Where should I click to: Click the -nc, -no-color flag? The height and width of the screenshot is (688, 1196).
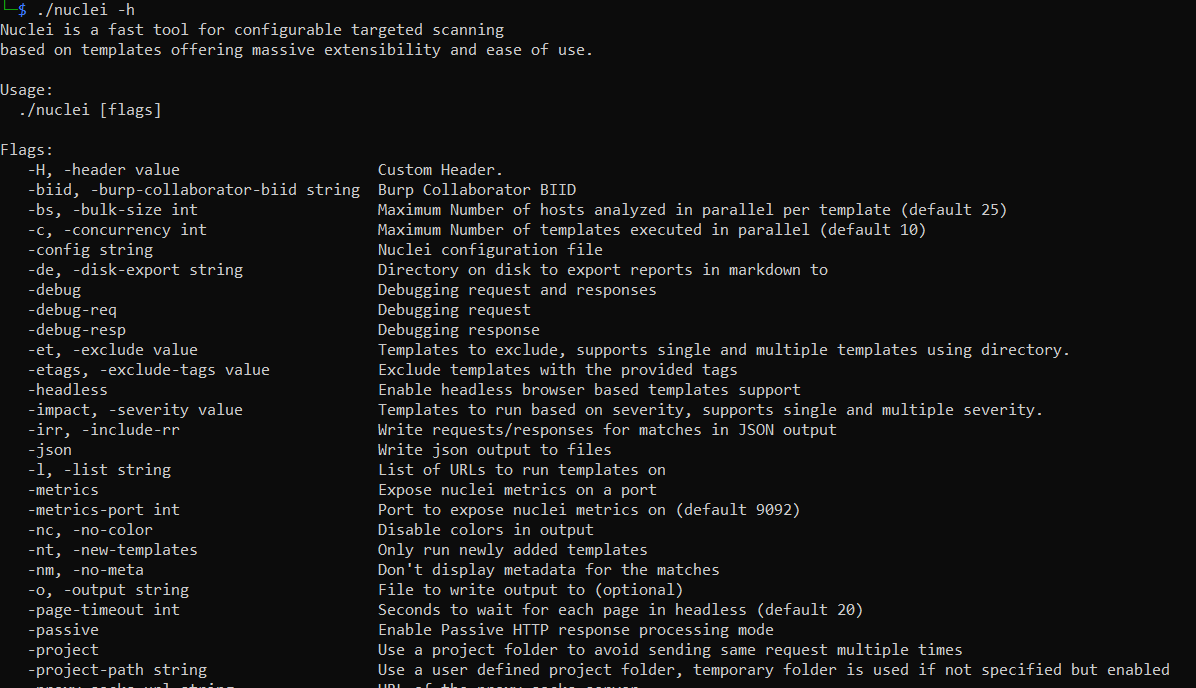[91, 530]
